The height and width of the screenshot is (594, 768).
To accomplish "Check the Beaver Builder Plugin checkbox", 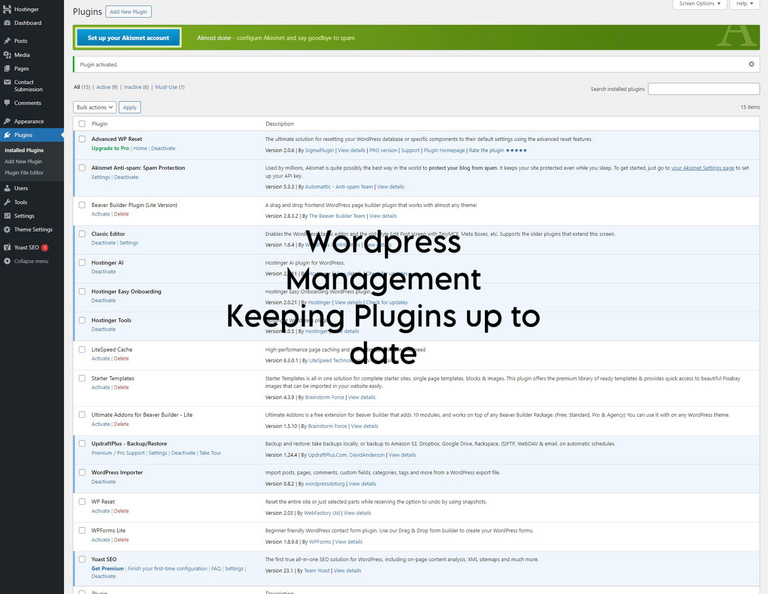I will tap(82, 205).
